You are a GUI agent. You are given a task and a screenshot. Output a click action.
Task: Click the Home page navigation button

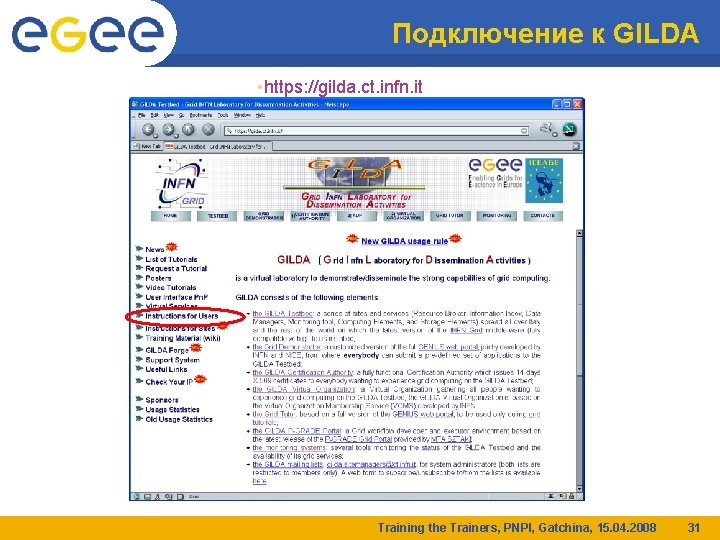[x=170, y=216]
